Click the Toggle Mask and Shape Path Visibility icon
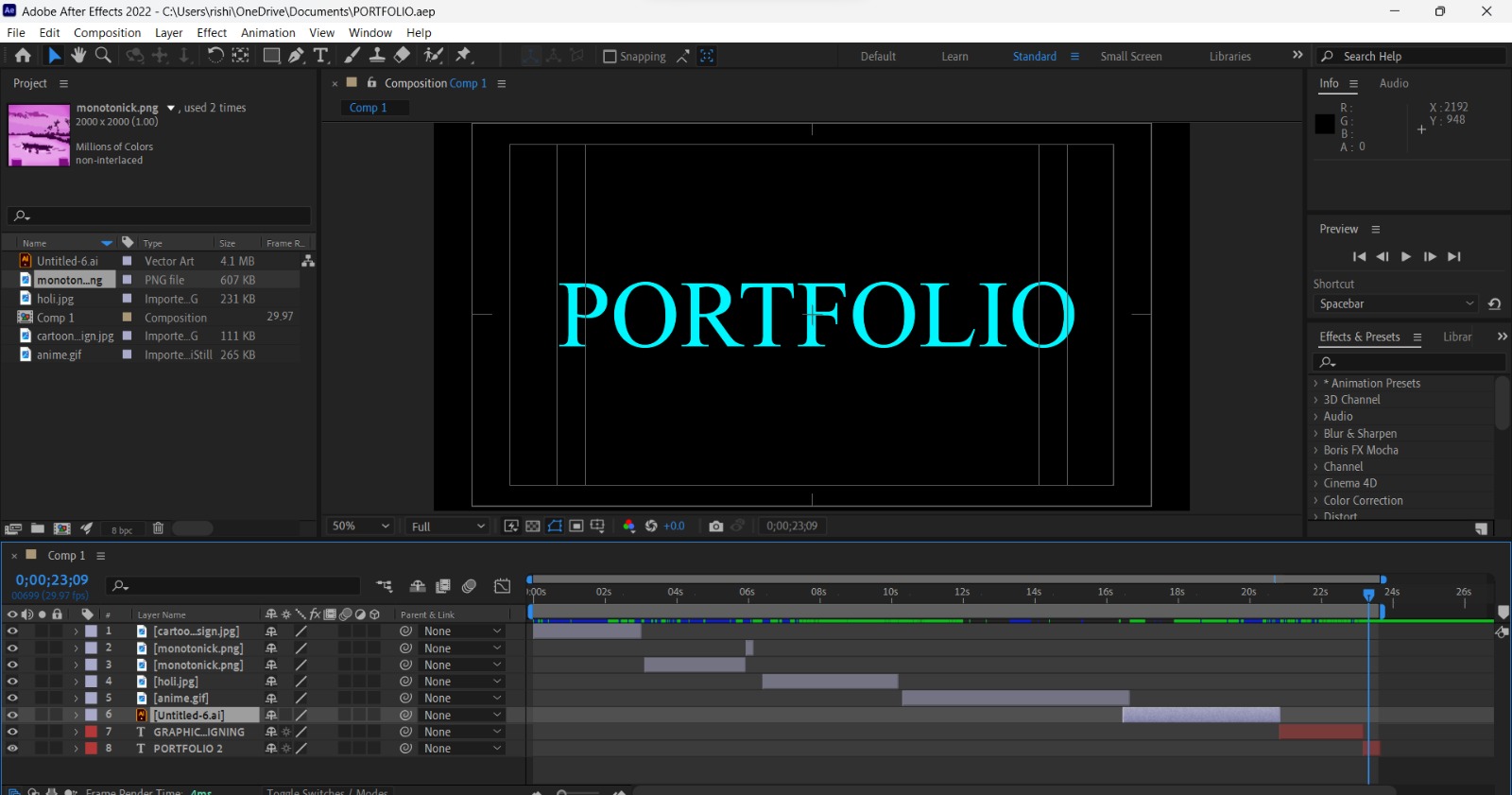Screen dimensions: 1512x795 click(555, 527)
